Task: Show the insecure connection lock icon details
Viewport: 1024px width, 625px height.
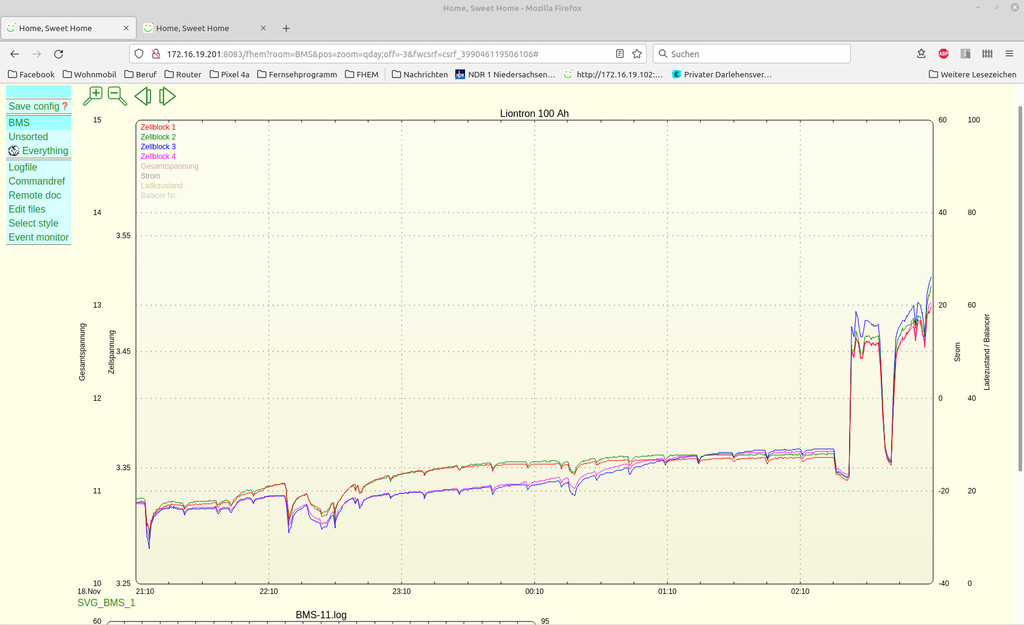Action: [x=155, y=54]
